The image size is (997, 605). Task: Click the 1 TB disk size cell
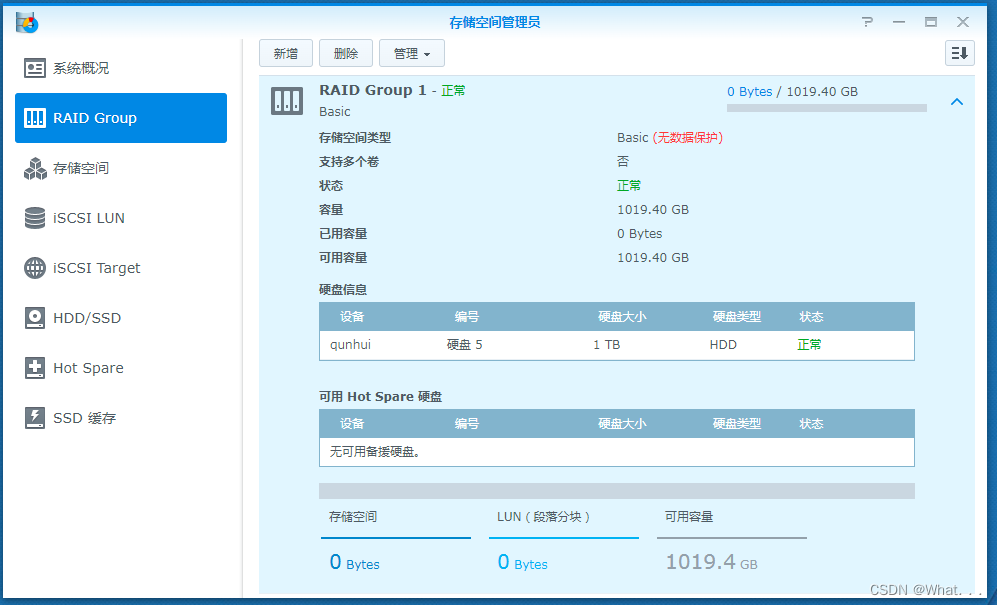607,345
